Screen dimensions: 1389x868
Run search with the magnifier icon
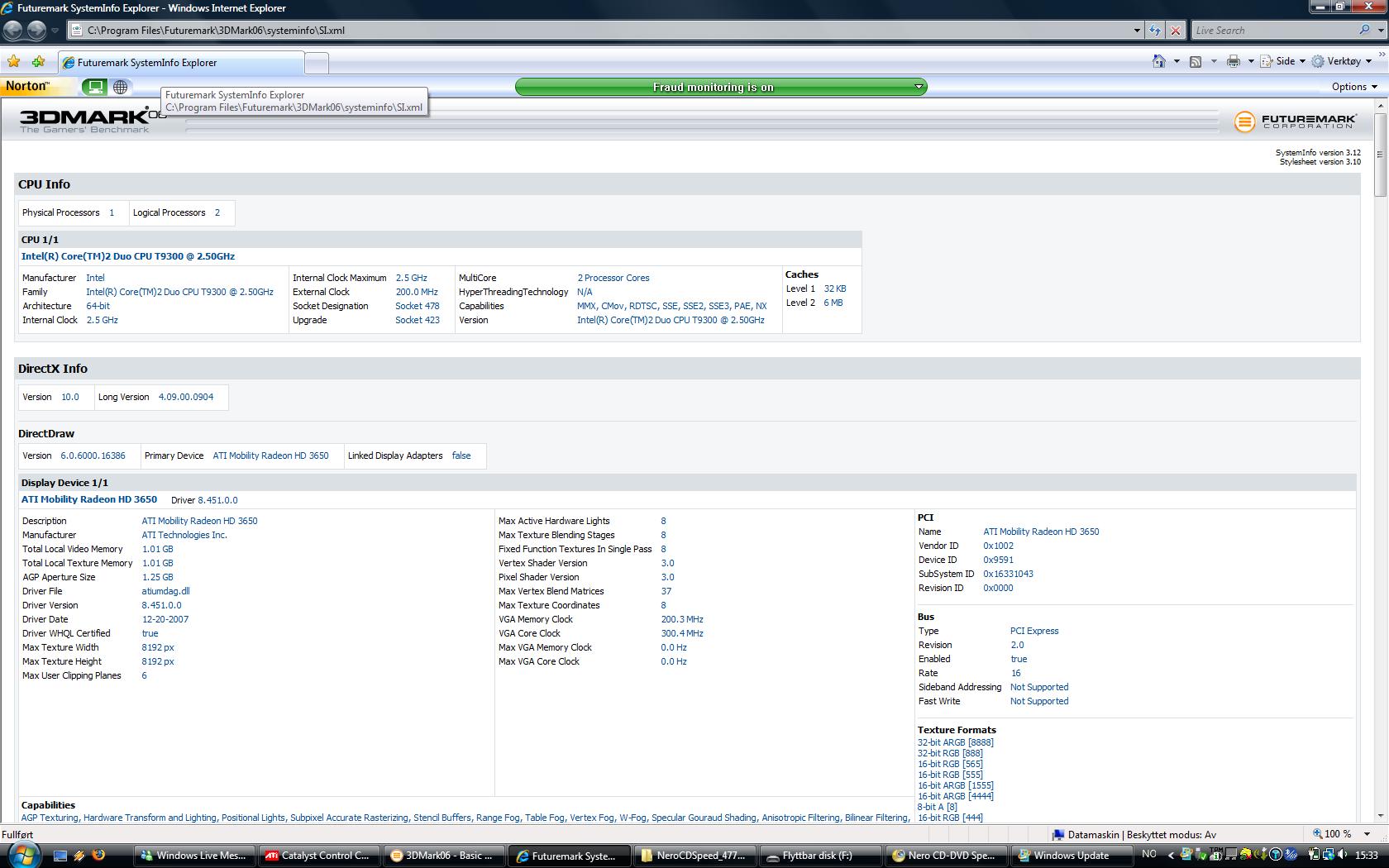point(1364,30)
